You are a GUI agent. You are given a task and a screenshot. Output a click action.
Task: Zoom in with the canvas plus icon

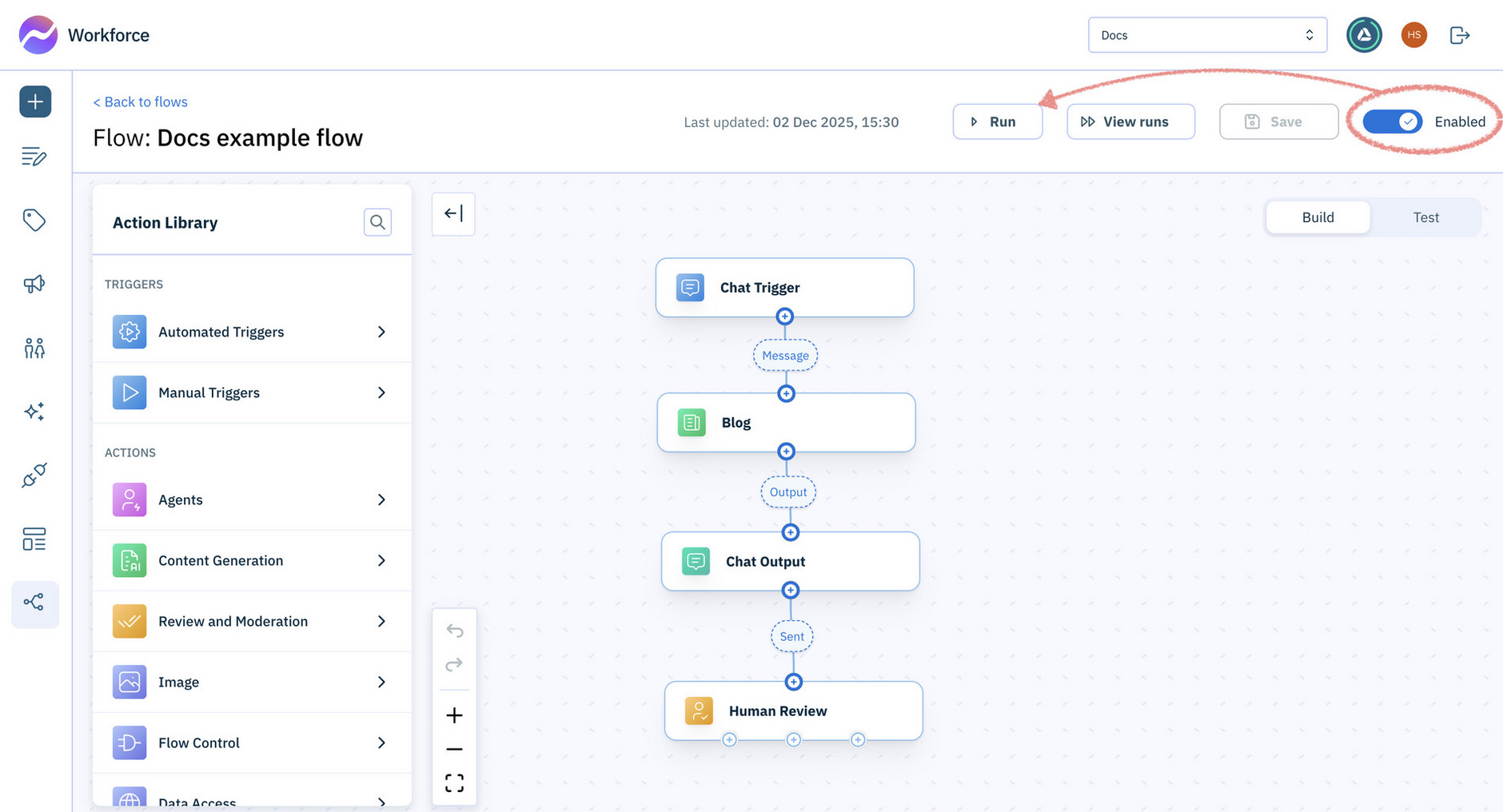point(454,715)
